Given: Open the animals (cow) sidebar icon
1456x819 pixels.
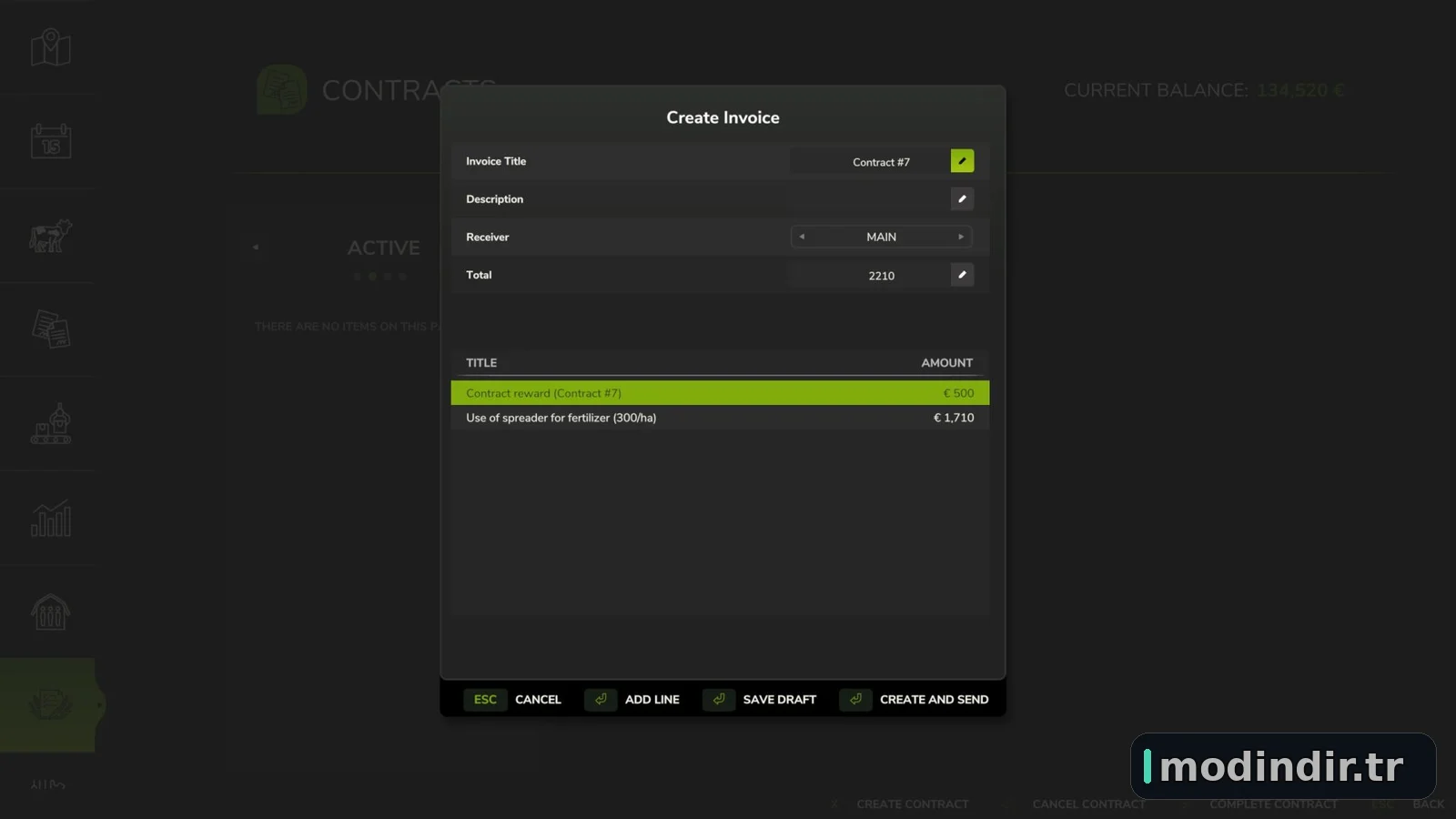Looking at the screenshot, I should click(x=50, y=236).
